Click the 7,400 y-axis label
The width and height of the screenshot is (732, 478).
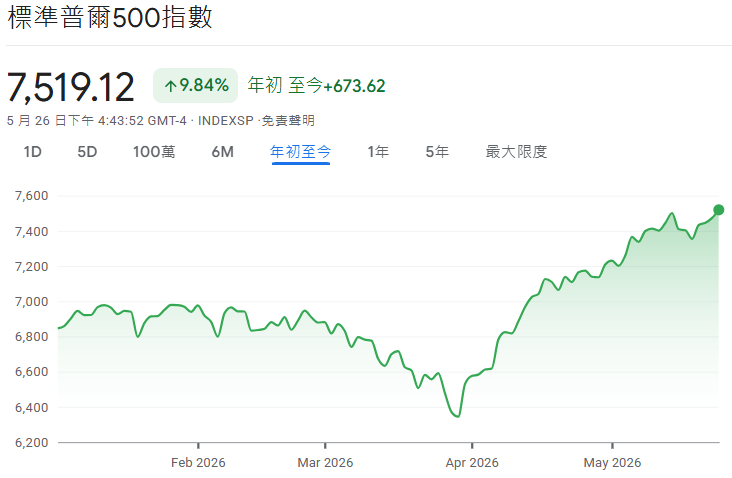32,232
